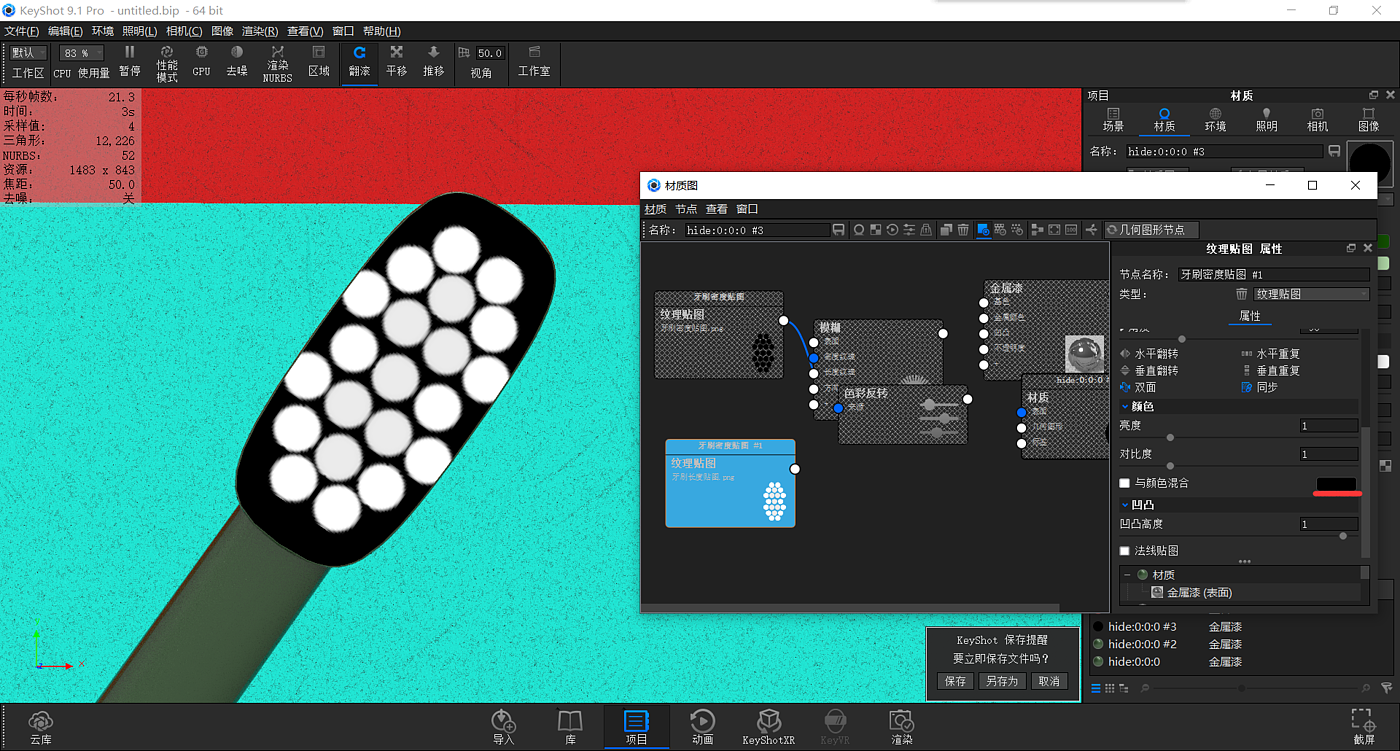Toggle 垂直翻转 option

tap(1149, 371)
